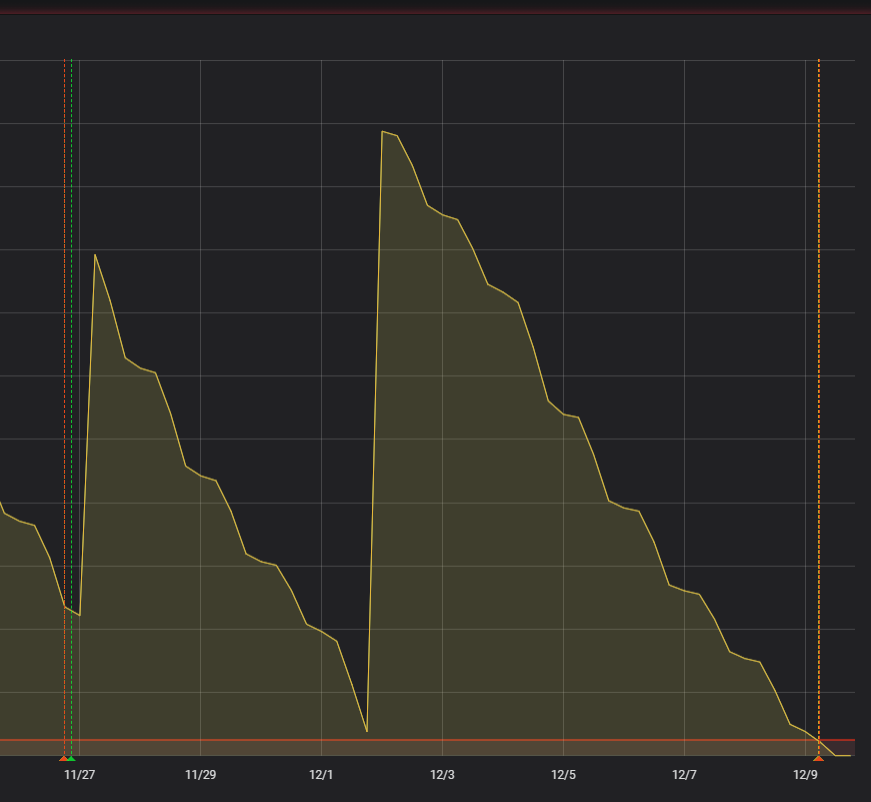This screenshot has width=871, height=802.
Task: Click the red annotation triangle near 11/27
Action: coord(64,759)
